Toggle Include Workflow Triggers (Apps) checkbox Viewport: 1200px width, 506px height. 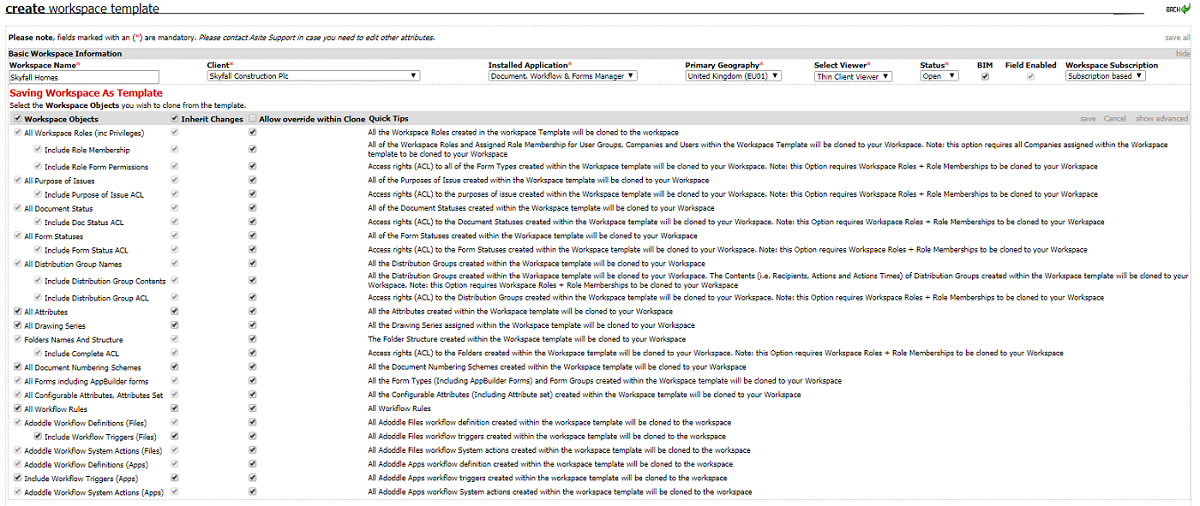[17, 478]
